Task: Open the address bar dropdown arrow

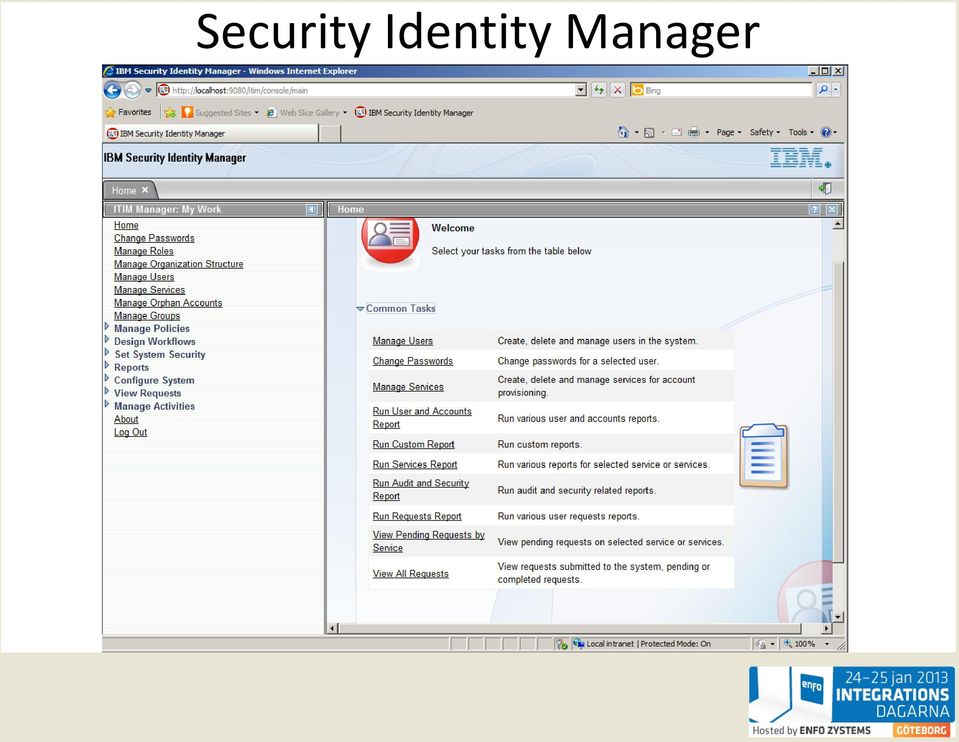Action: [x=581, y=91]
